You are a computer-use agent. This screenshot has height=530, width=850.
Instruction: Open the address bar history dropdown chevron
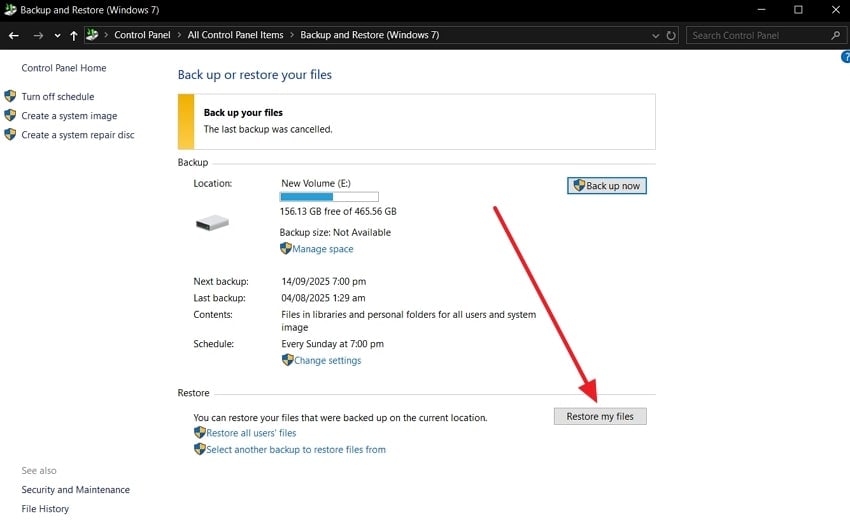(x=655, y=36)
